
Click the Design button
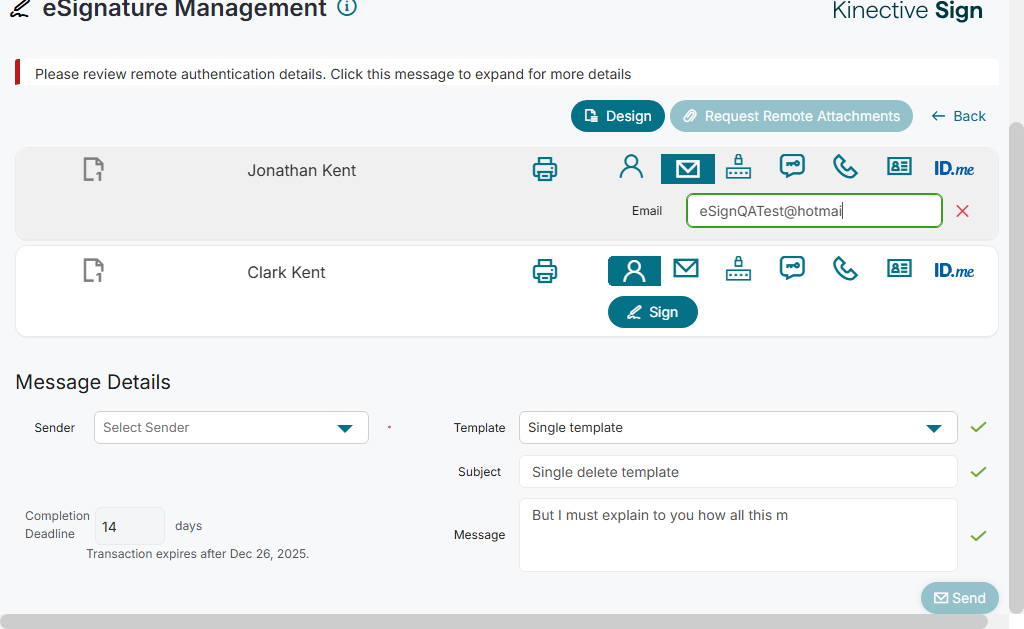pyautogui.click(x=618, y=116)
